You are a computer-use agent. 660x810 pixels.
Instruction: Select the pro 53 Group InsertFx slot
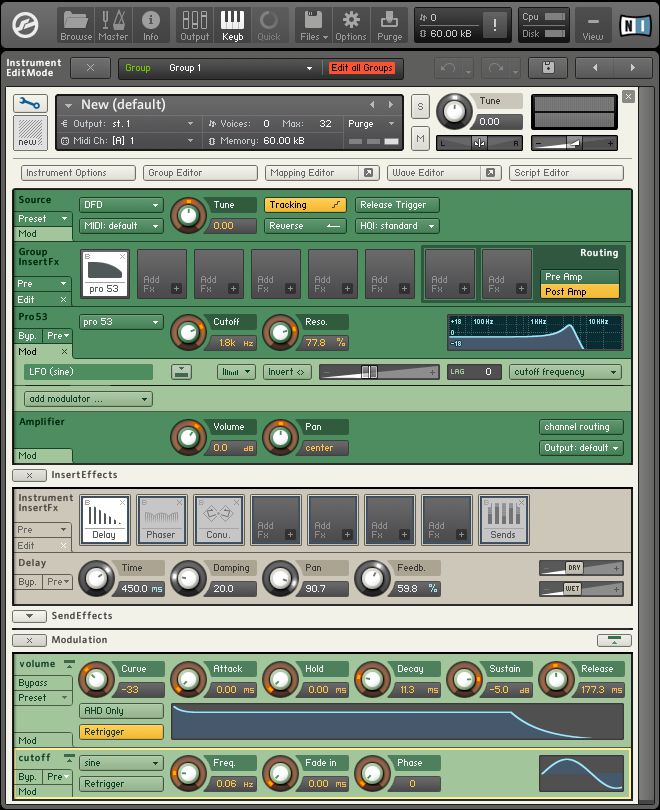click(x=105, y=274)
